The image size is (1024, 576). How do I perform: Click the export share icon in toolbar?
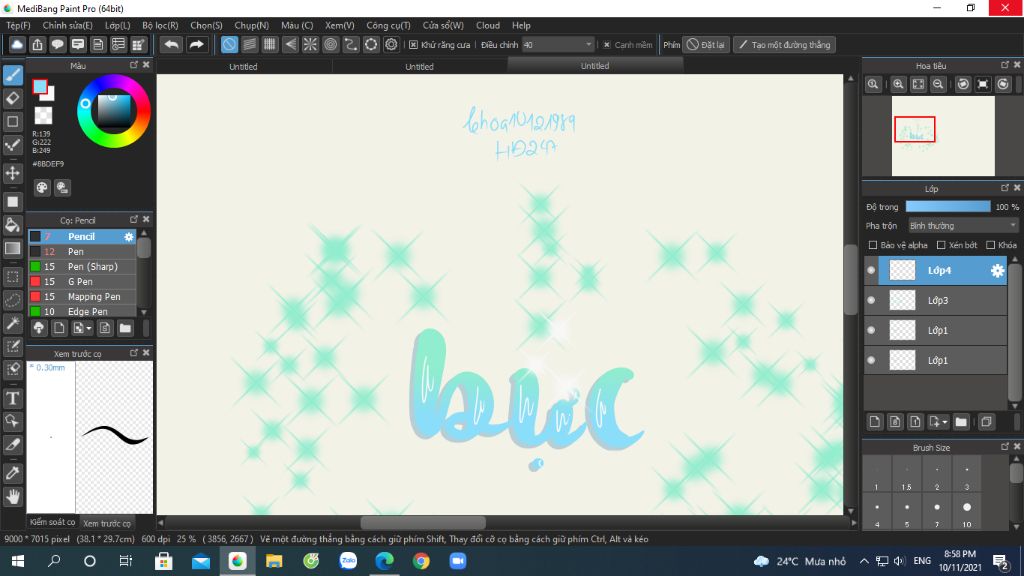coord(37,44)
